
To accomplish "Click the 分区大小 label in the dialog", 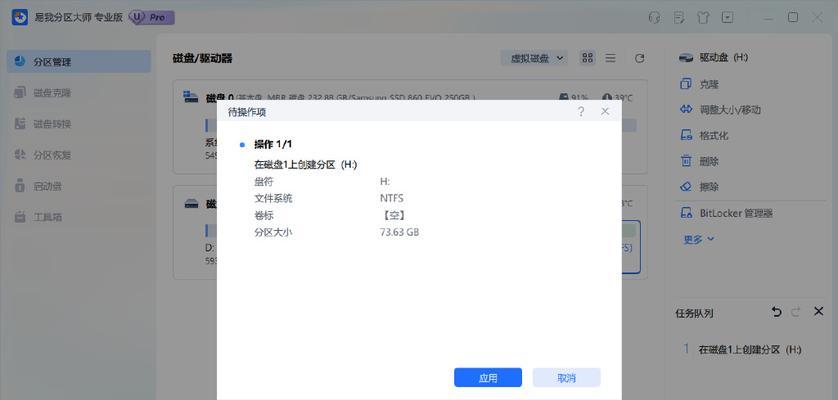I will tap(273, 233).
